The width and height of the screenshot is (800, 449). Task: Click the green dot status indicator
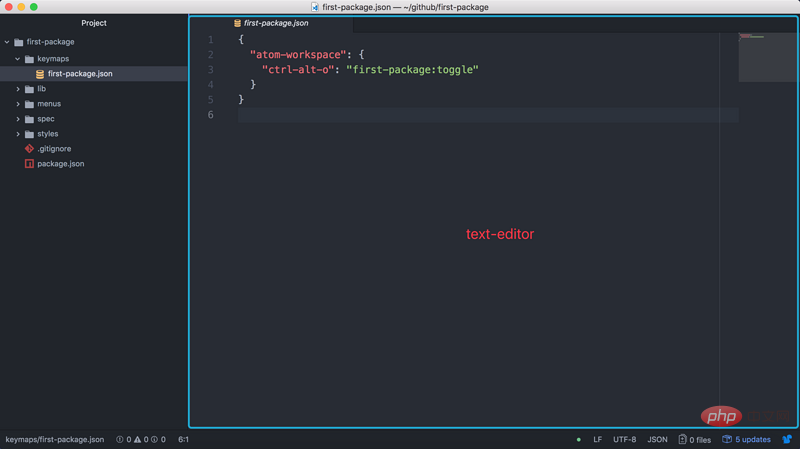pos(579,439)
